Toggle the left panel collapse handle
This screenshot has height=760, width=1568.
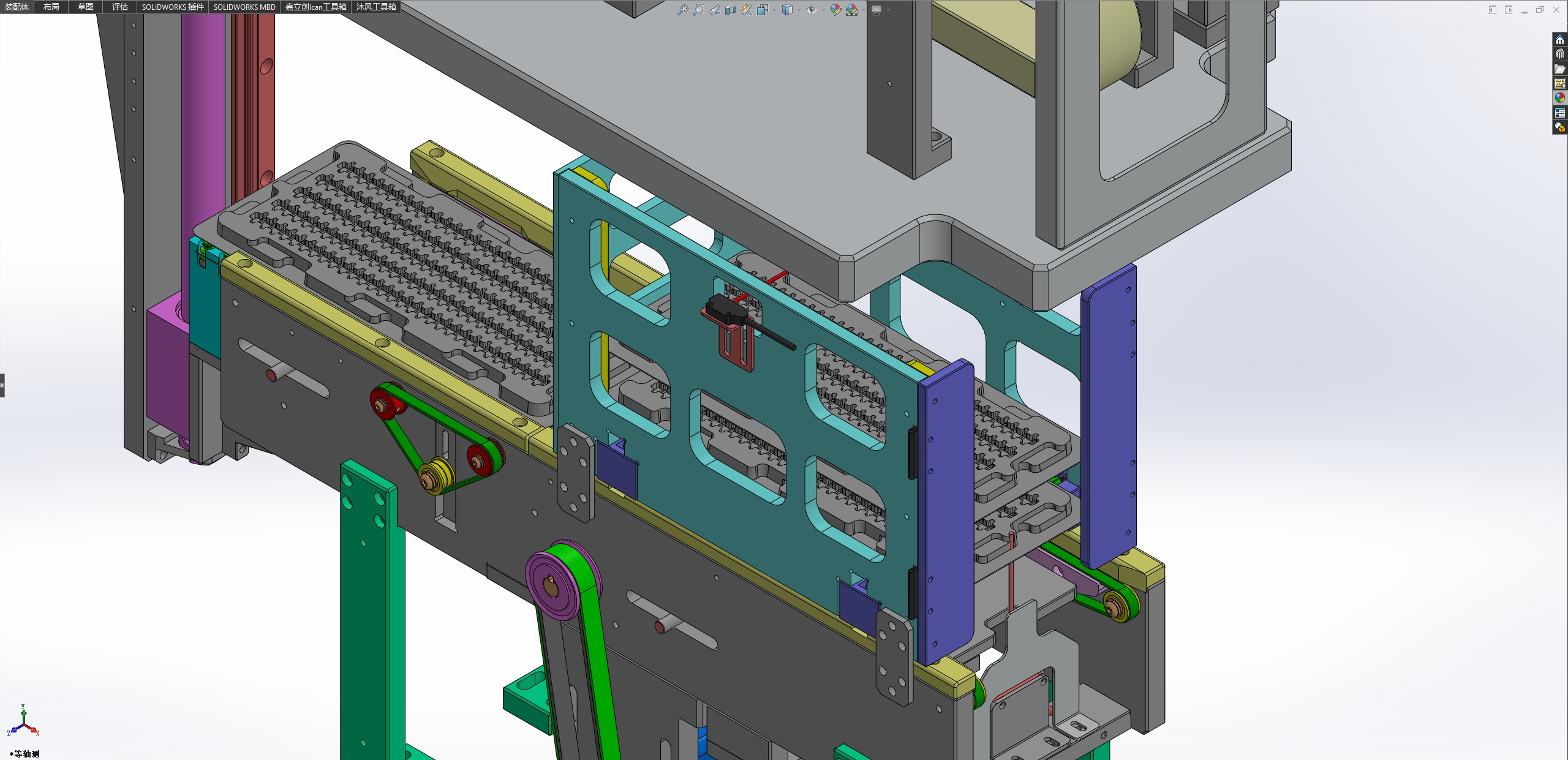pyautogui.click(x=2, y=385)
